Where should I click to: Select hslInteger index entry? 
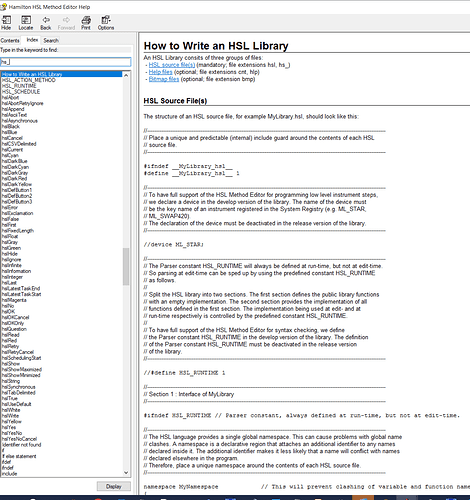12,277
